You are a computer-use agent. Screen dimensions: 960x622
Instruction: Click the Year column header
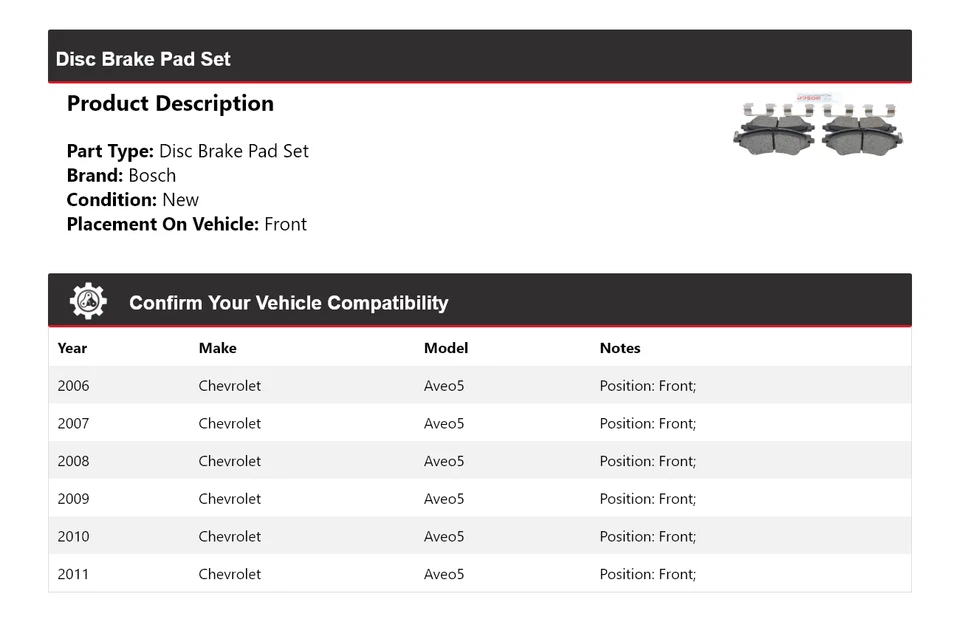coord(72,348)
